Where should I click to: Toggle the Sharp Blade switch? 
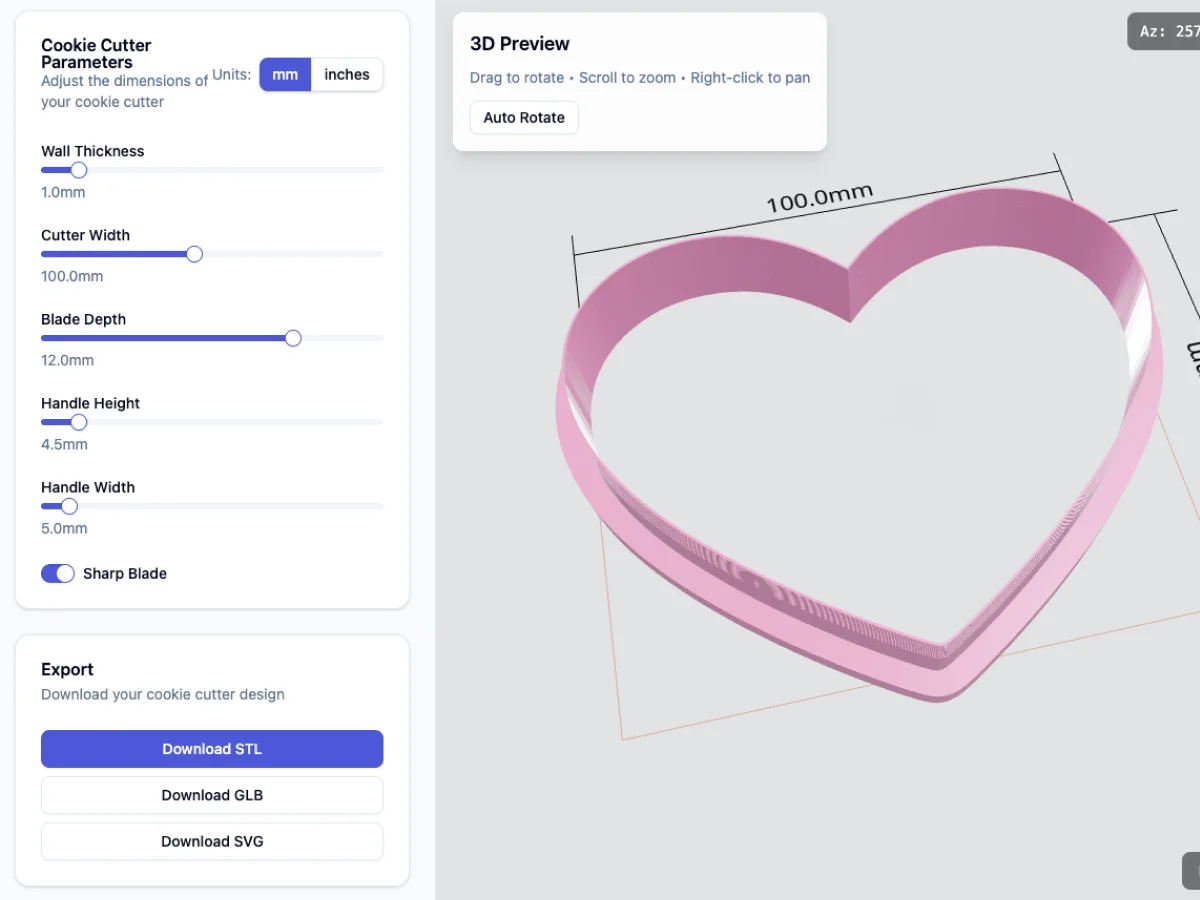coord(58,573)
